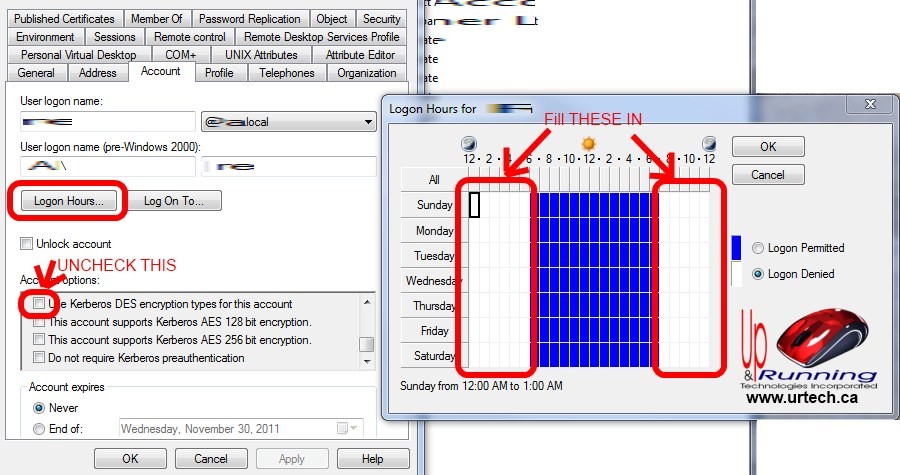Open the Attribute Editor tab
The width and height of the screenshot is (900, 475).
point(360,55)
